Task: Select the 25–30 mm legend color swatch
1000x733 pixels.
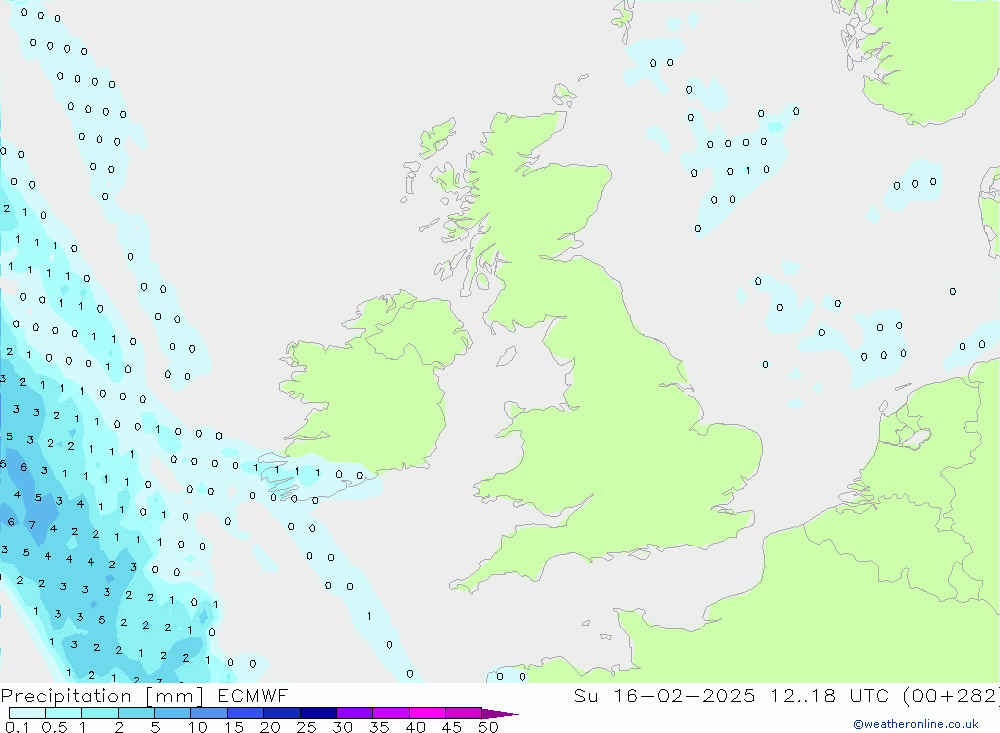Action: point(318,713)
